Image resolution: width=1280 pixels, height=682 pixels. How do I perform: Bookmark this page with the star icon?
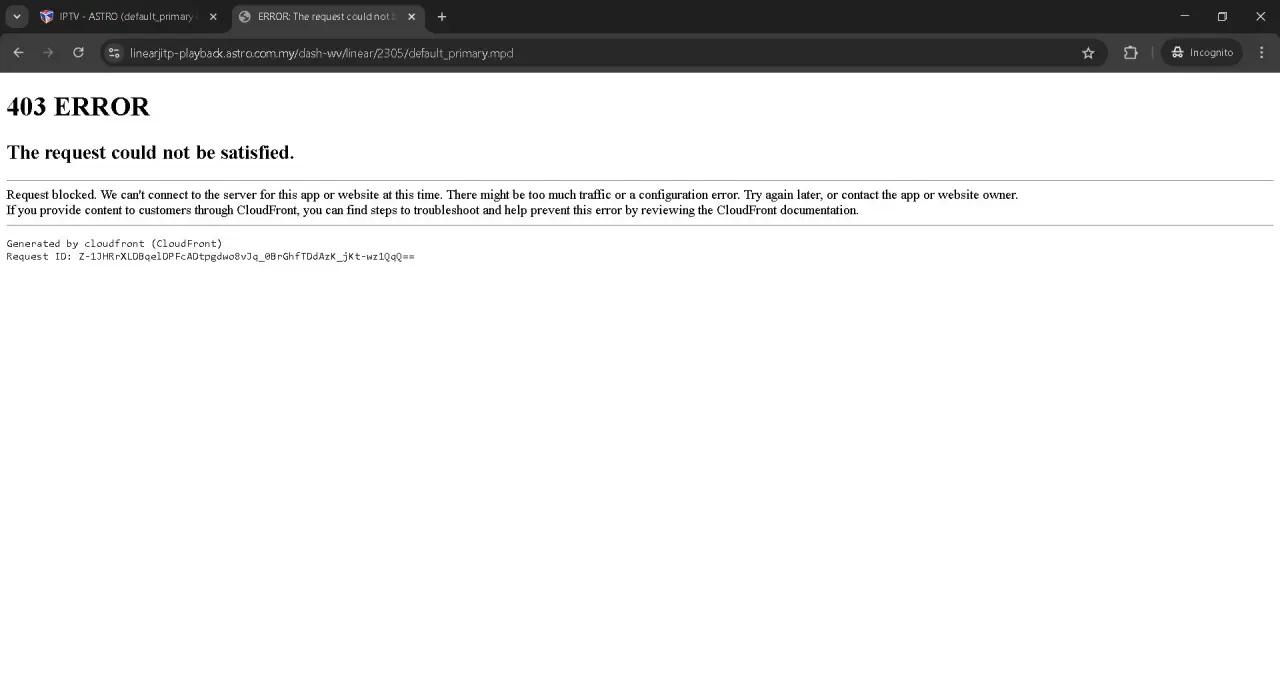point(1088,53)
